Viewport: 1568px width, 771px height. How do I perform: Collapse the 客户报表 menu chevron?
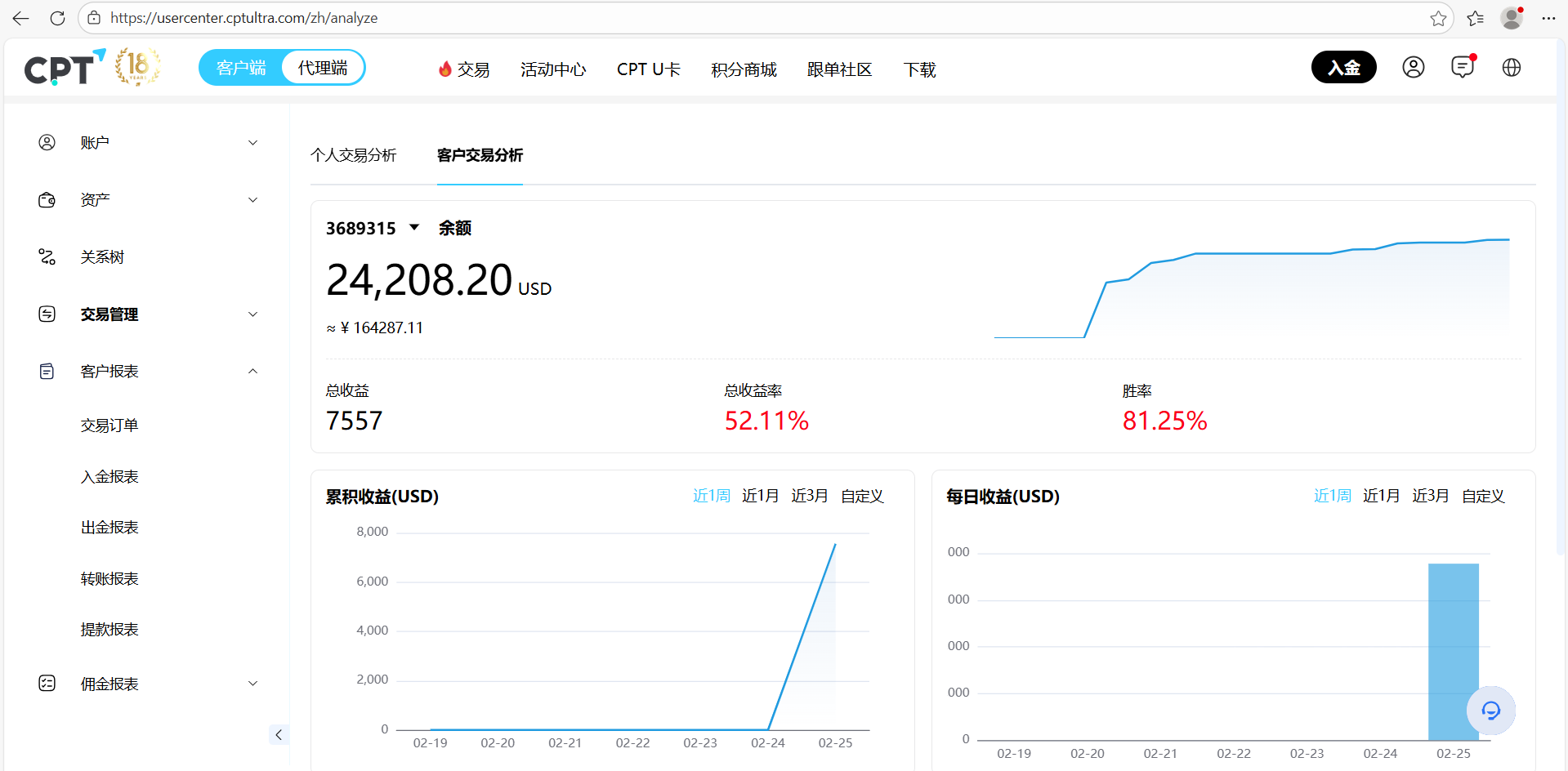[x=253, y=372]
